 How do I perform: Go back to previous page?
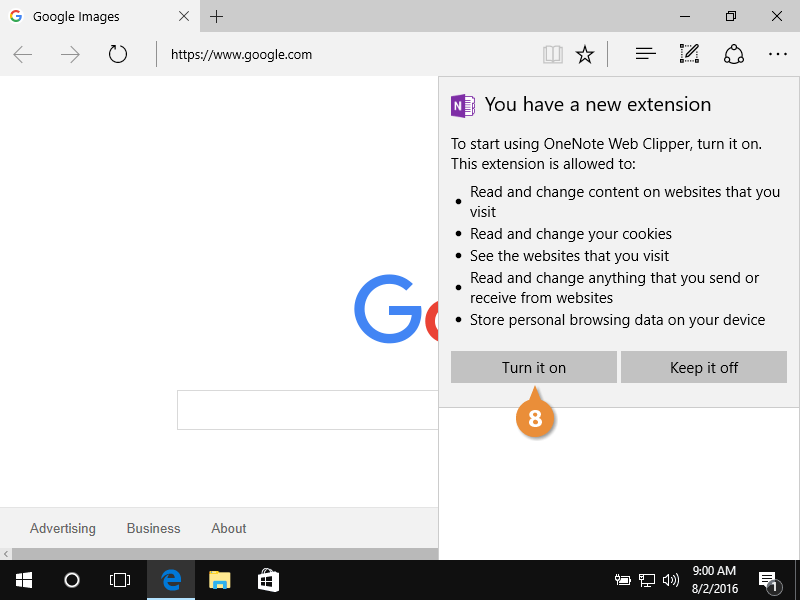point(23,54)
